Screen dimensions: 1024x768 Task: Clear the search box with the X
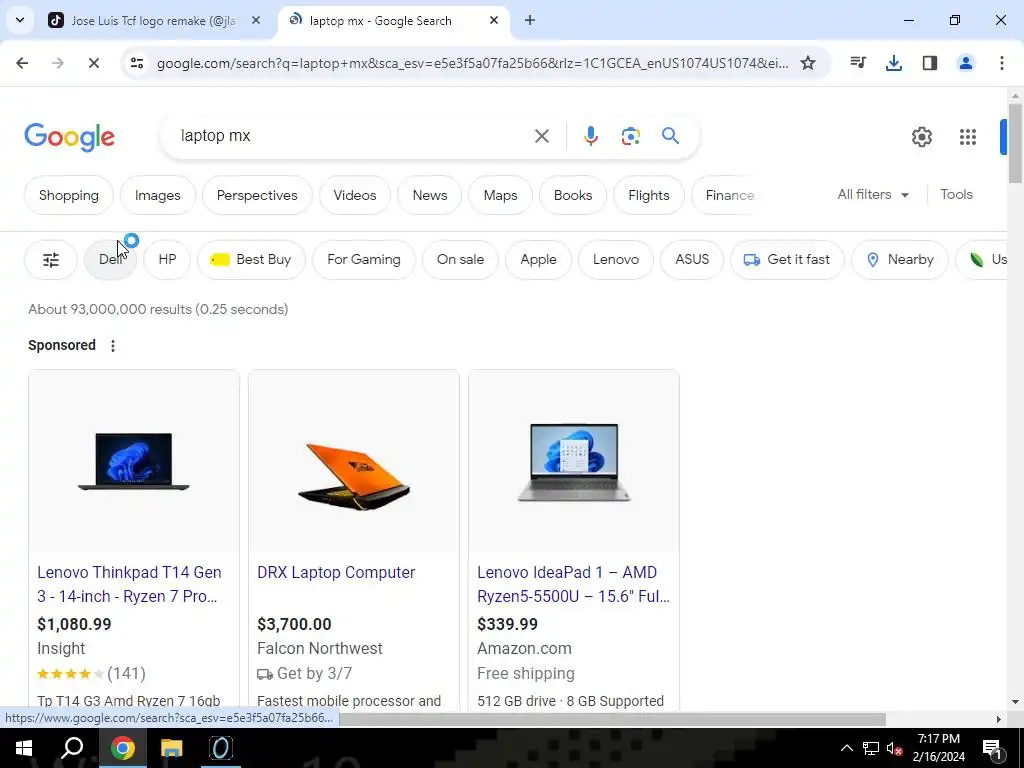coord(541,136)
